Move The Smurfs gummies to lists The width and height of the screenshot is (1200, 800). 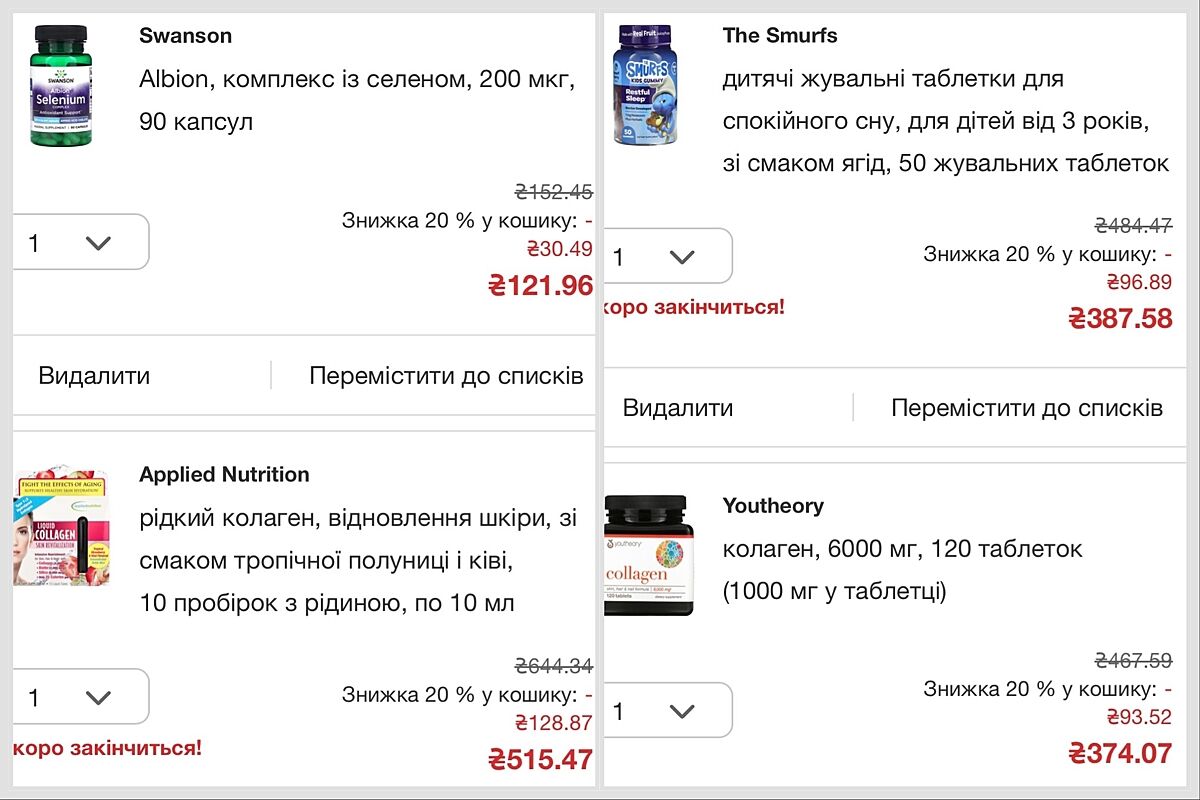[x=1027, y=408]
